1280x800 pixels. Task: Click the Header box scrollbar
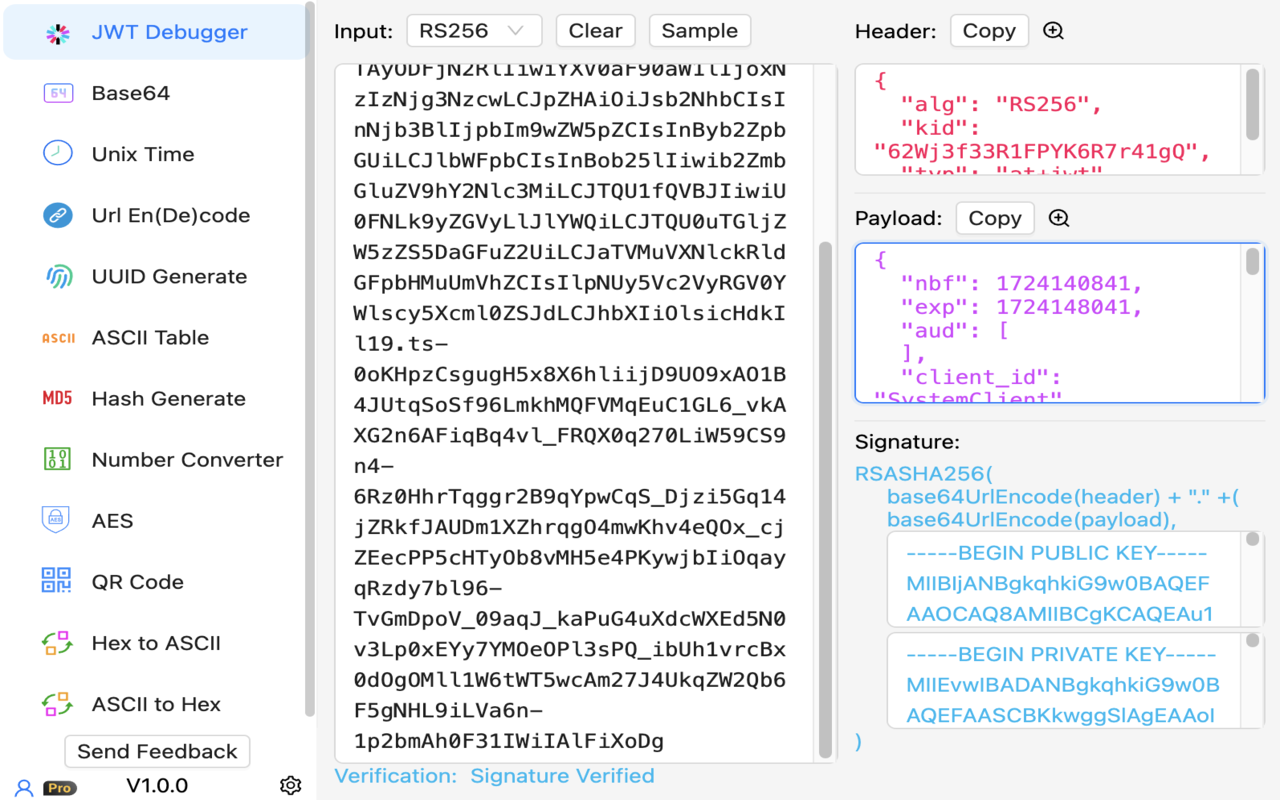coord(1253,104)
